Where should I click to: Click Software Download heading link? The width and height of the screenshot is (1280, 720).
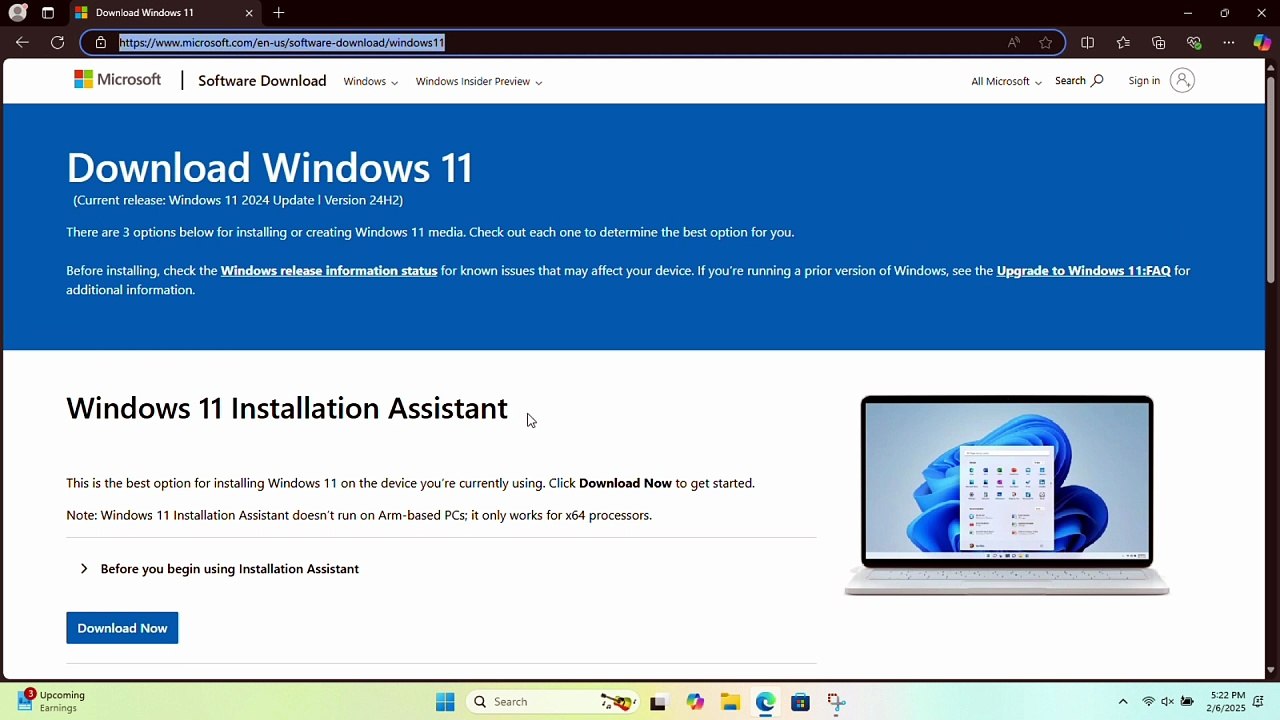tap(262, 81)
